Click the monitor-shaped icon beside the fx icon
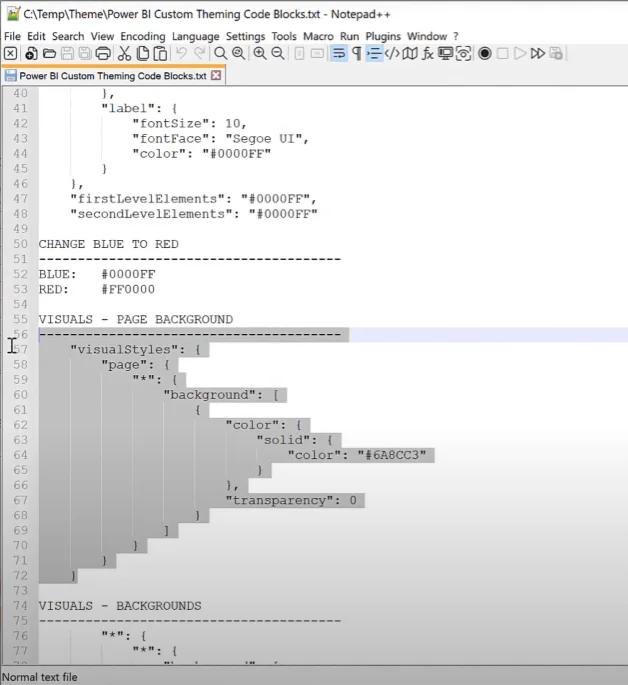The image size is (628, 685). coord(445,54)
